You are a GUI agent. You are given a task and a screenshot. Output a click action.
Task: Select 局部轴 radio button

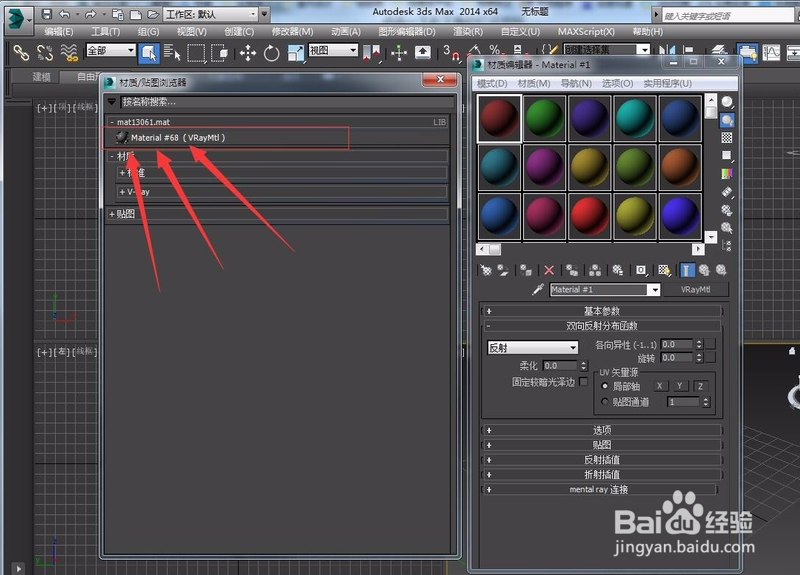605,386
